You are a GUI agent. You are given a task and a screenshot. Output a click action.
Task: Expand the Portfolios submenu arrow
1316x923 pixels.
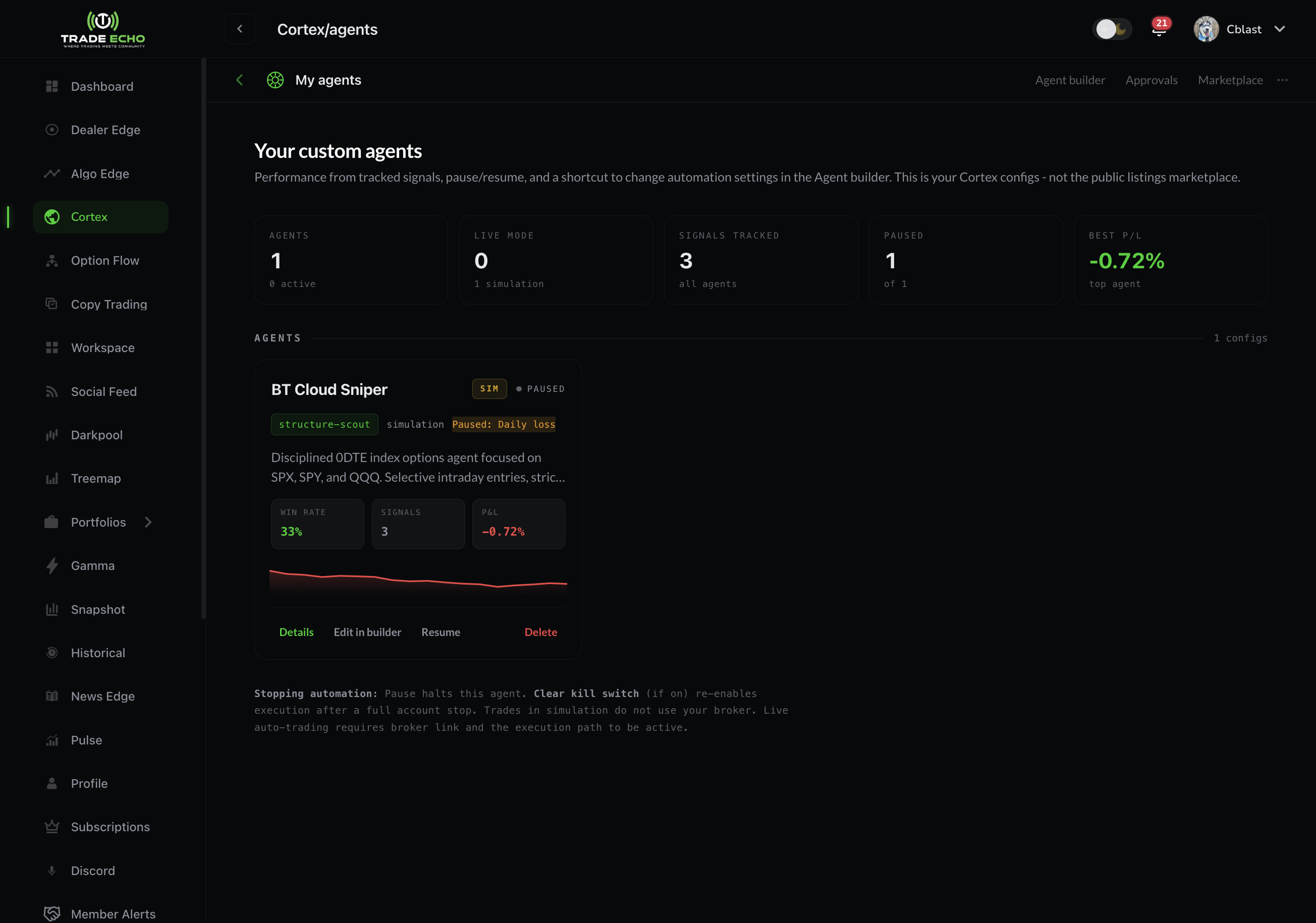(x=148, y=522)
